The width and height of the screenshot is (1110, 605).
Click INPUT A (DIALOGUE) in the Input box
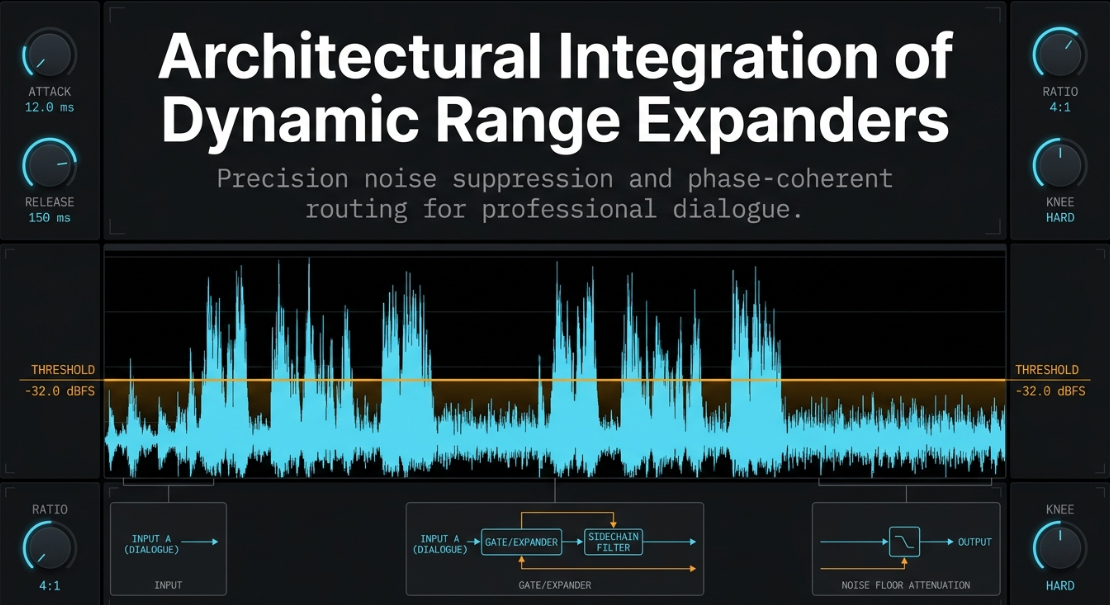tap(151, 544)
